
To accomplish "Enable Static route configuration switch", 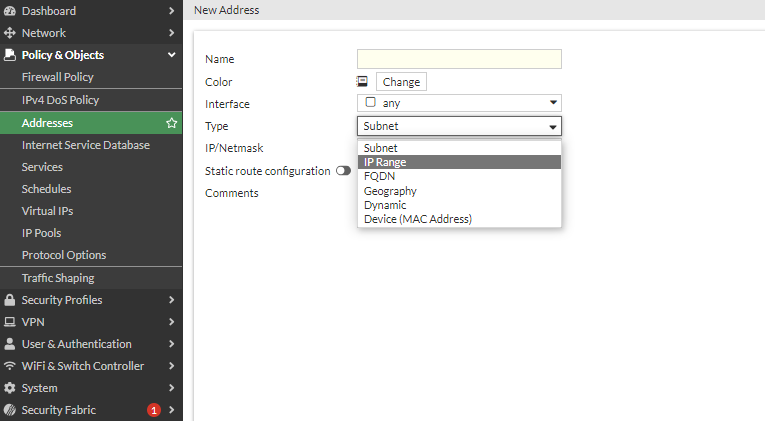I will point(343,171).
